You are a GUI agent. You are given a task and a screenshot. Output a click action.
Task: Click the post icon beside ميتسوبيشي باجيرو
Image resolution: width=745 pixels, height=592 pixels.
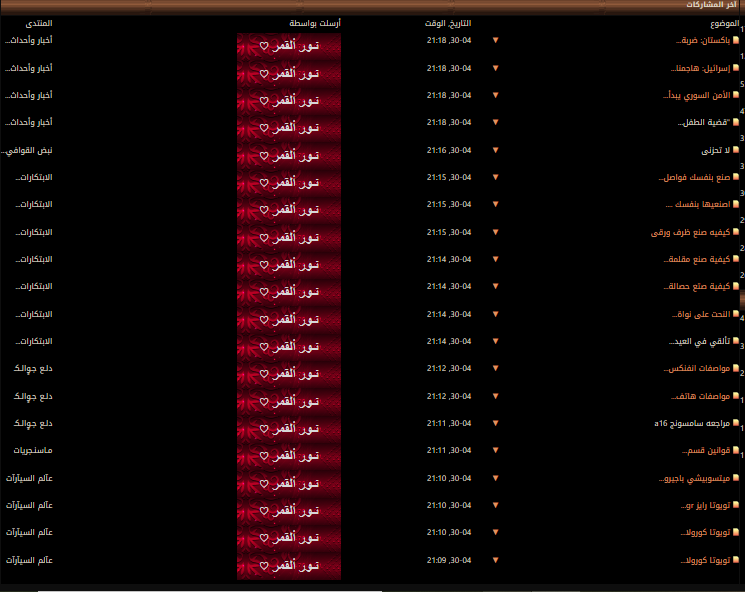pos(736,478)
